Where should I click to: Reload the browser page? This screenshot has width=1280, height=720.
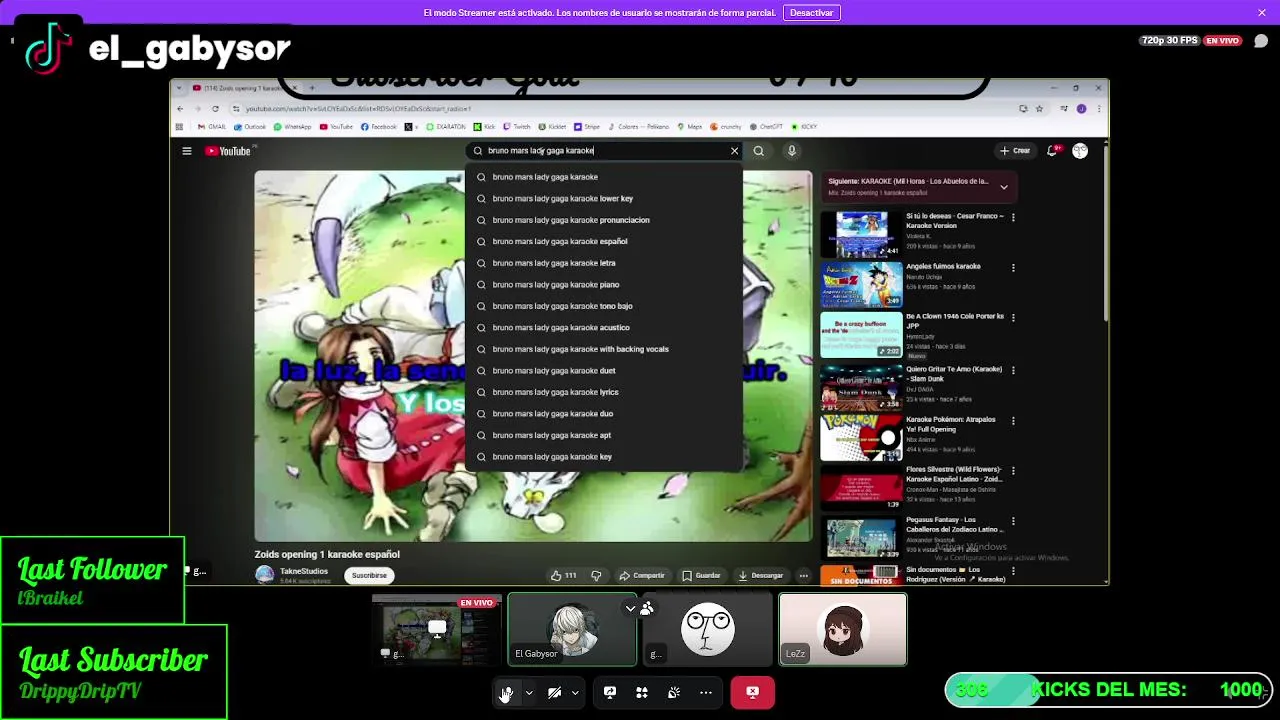coord(215,108)
